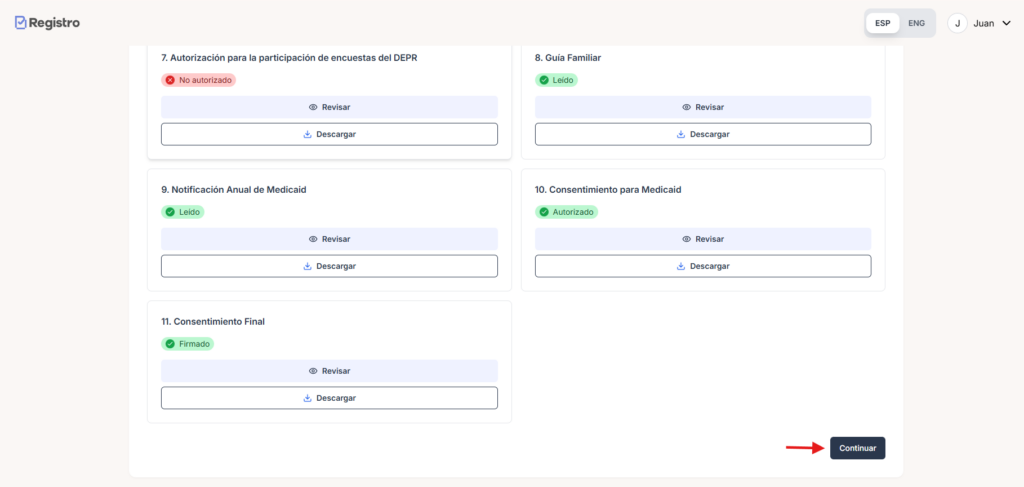The height and width of the screenshot is (487, 1024).
Task: Click download icon under Notificación Anual de Medicaid
Action: 308,266
